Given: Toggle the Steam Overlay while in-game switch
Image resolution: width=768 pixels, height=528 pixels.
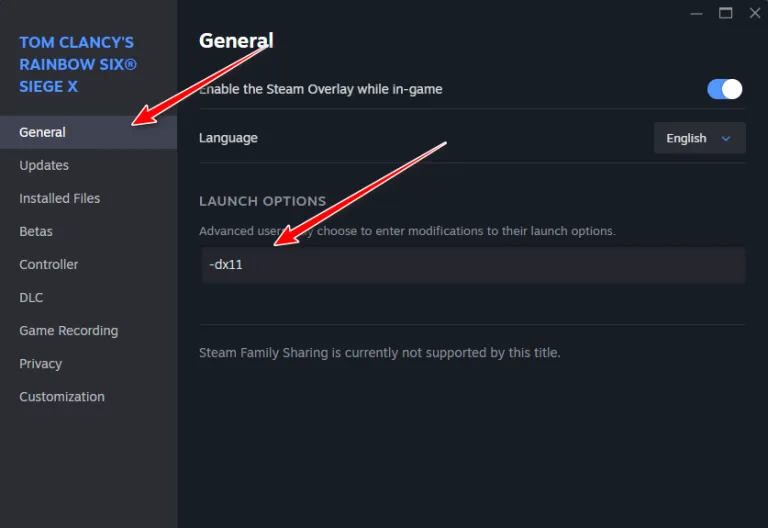Looking at the screenshot, I should [725, 89].
